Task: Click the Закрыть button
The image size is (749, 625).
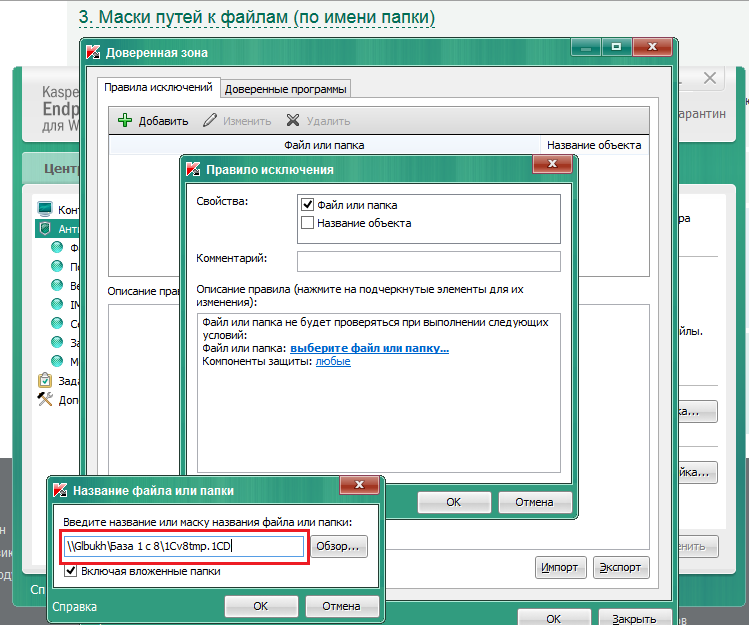Action: pyautogui.click(x=634, y=617)
